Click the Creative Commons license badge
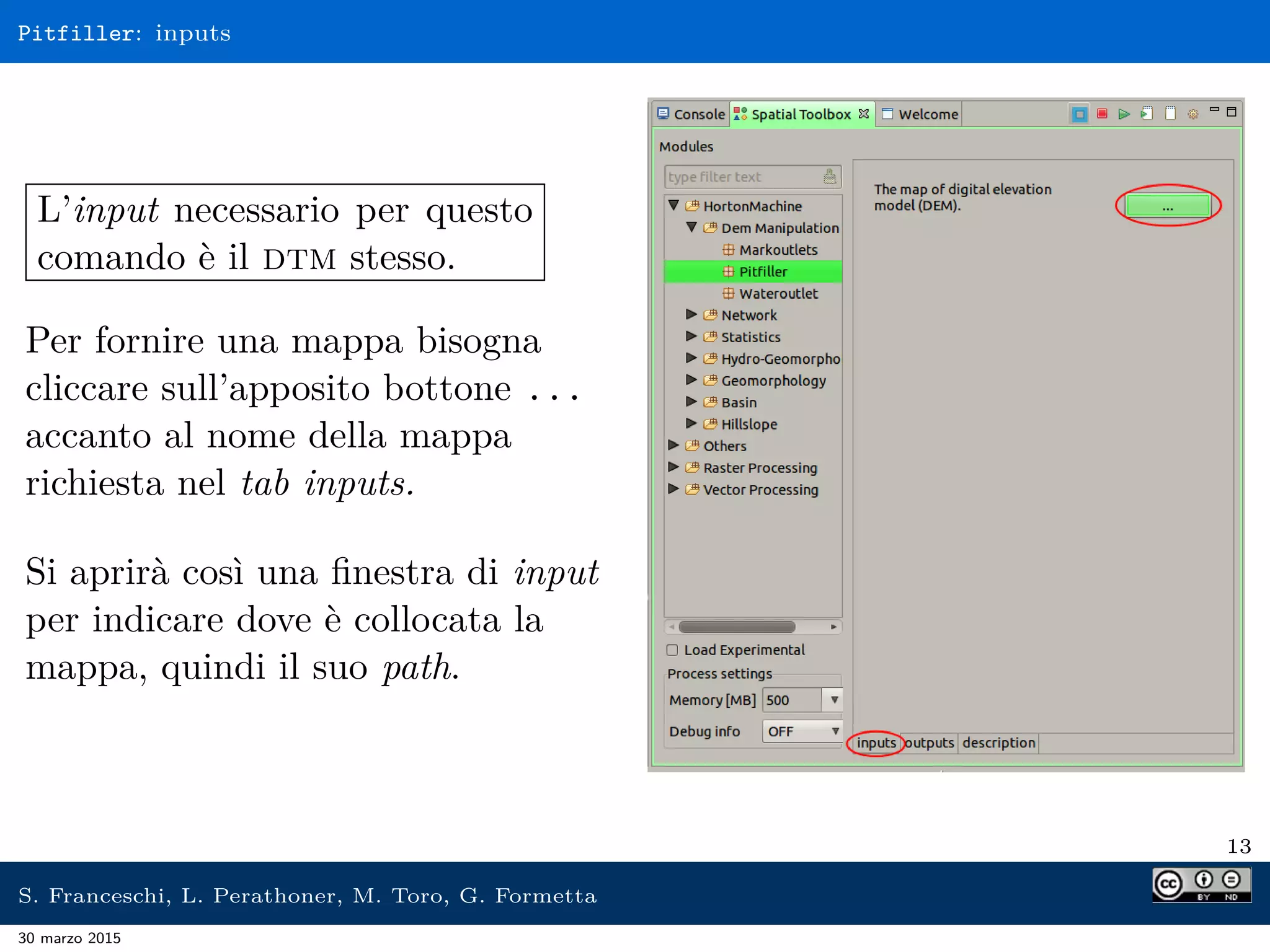This screenshot has width=1270, height=952. tap(1201, 884)
